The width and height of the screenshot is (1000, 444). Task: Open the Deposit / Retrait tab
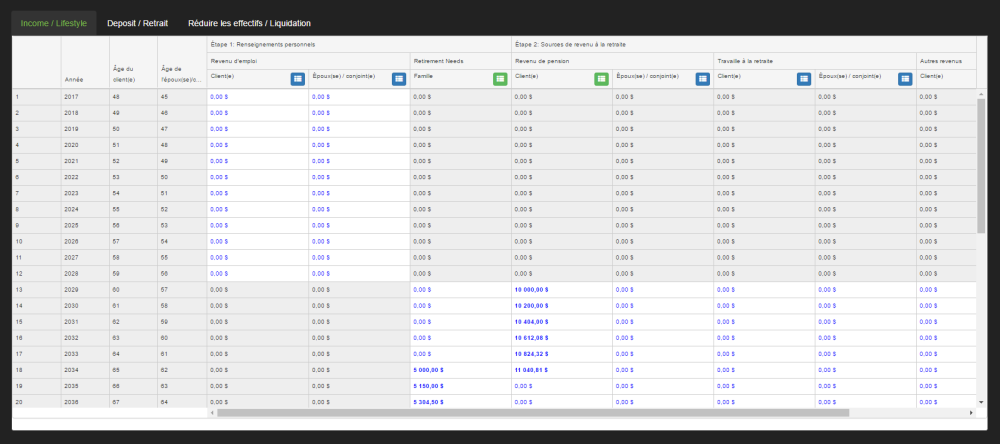coord(138,23)
